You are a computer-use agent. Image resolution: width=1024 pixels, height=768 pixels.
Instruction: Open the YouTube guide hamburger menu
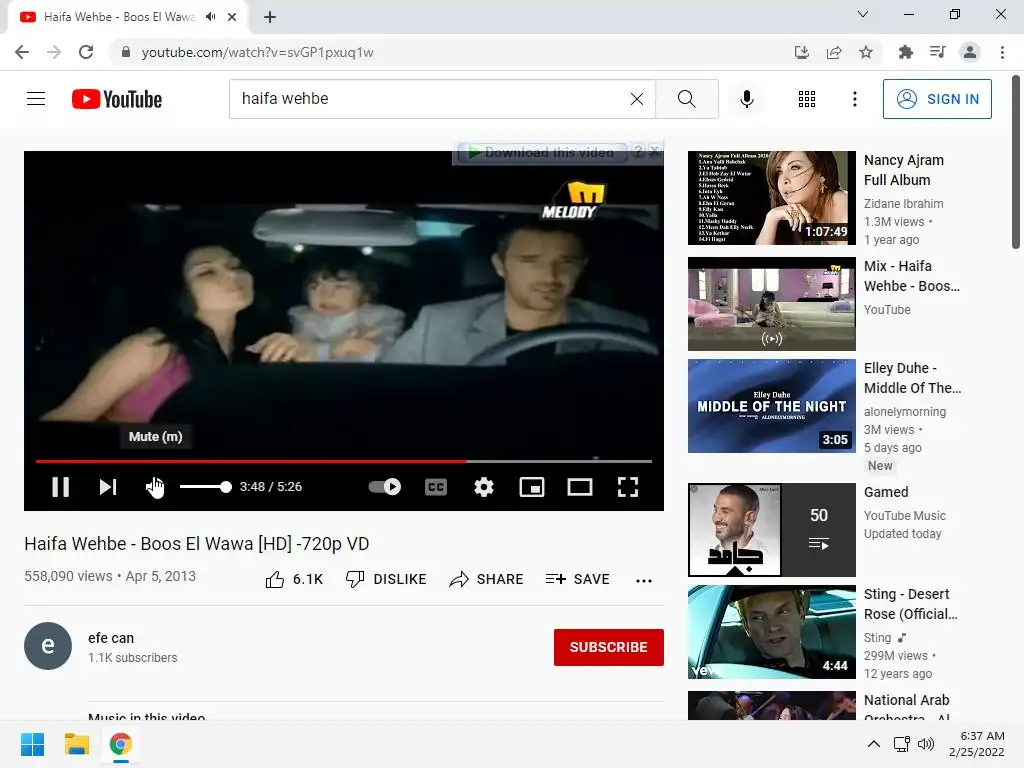point(36,99)
